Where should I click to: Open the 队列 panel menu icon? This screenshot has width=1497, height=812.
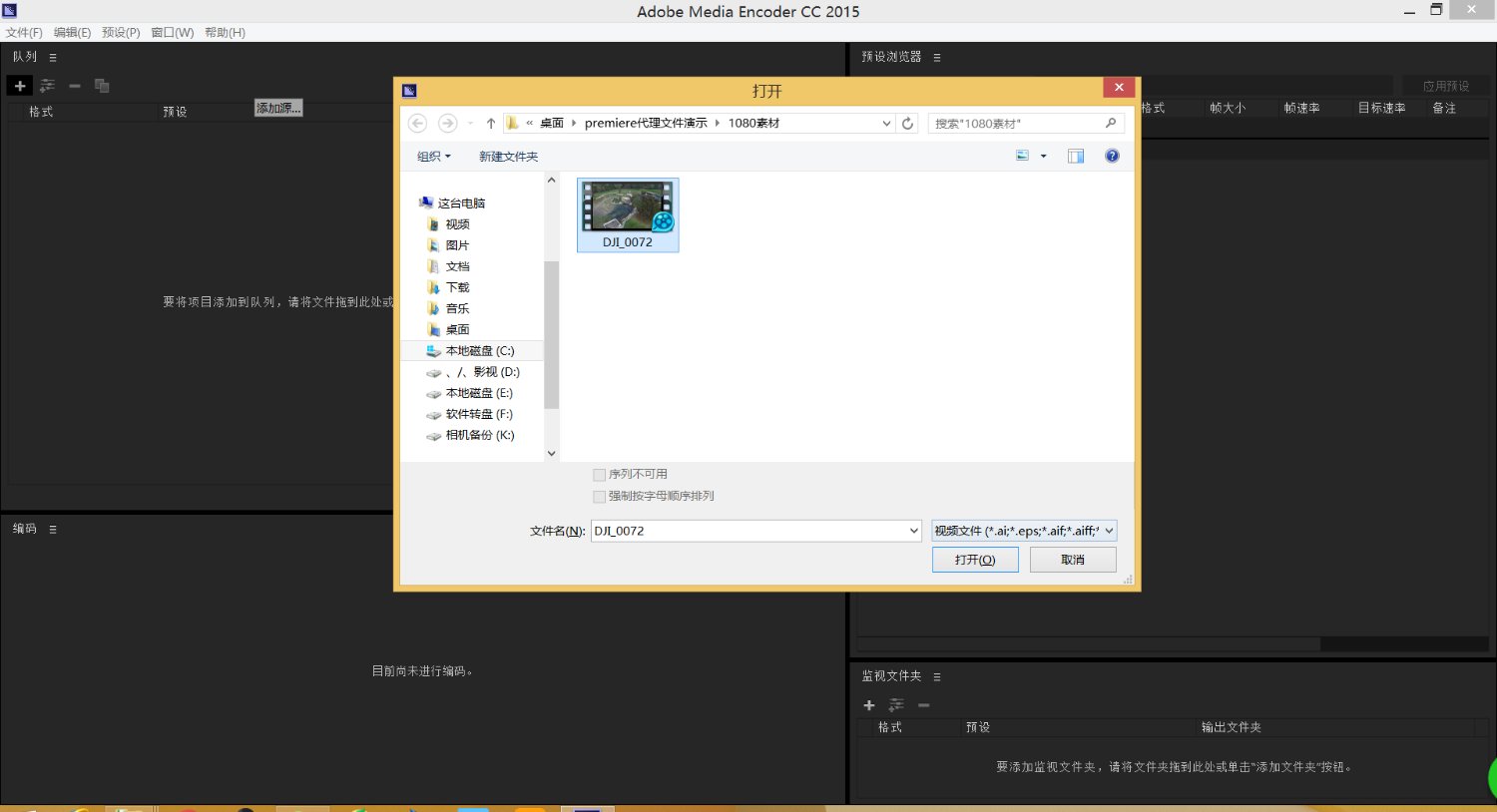point(53,58)
